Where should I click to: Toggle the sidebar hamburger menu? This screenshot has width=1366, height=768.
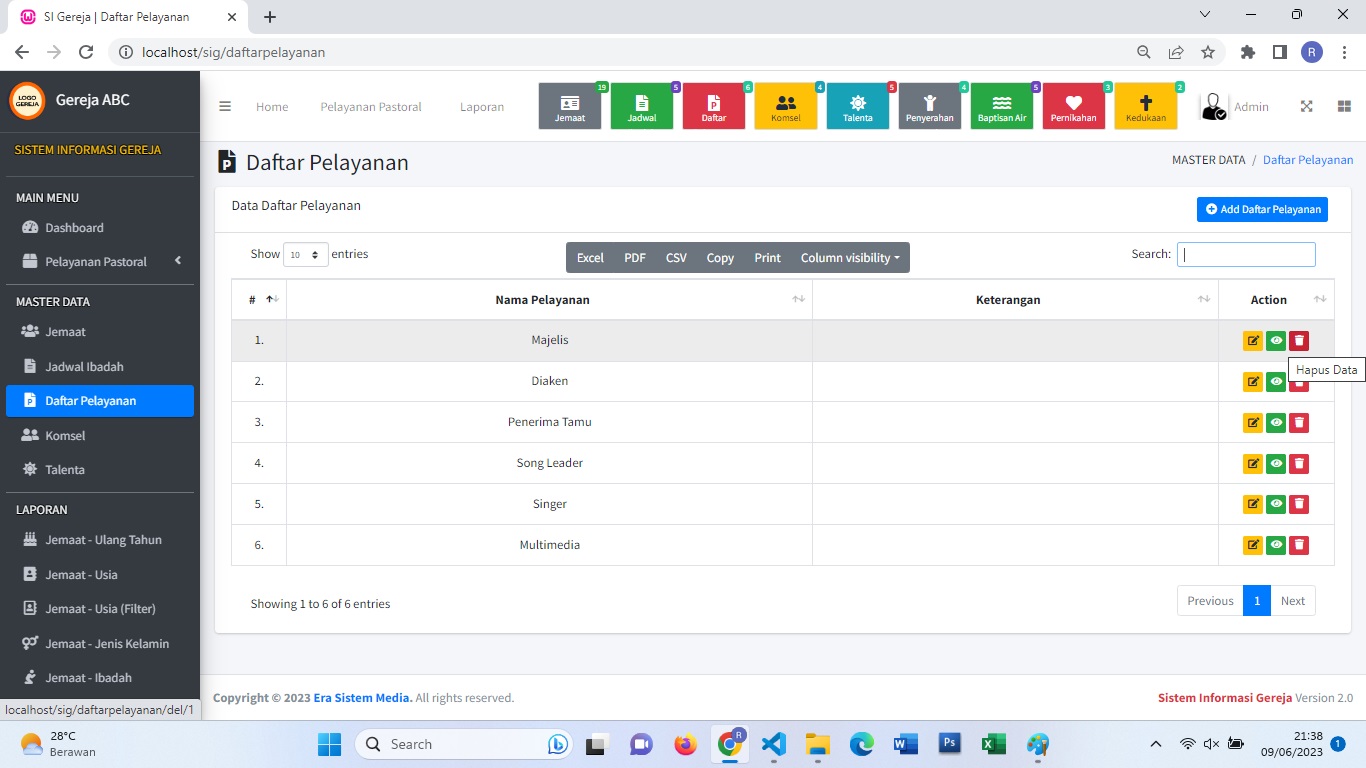(225, 107)
